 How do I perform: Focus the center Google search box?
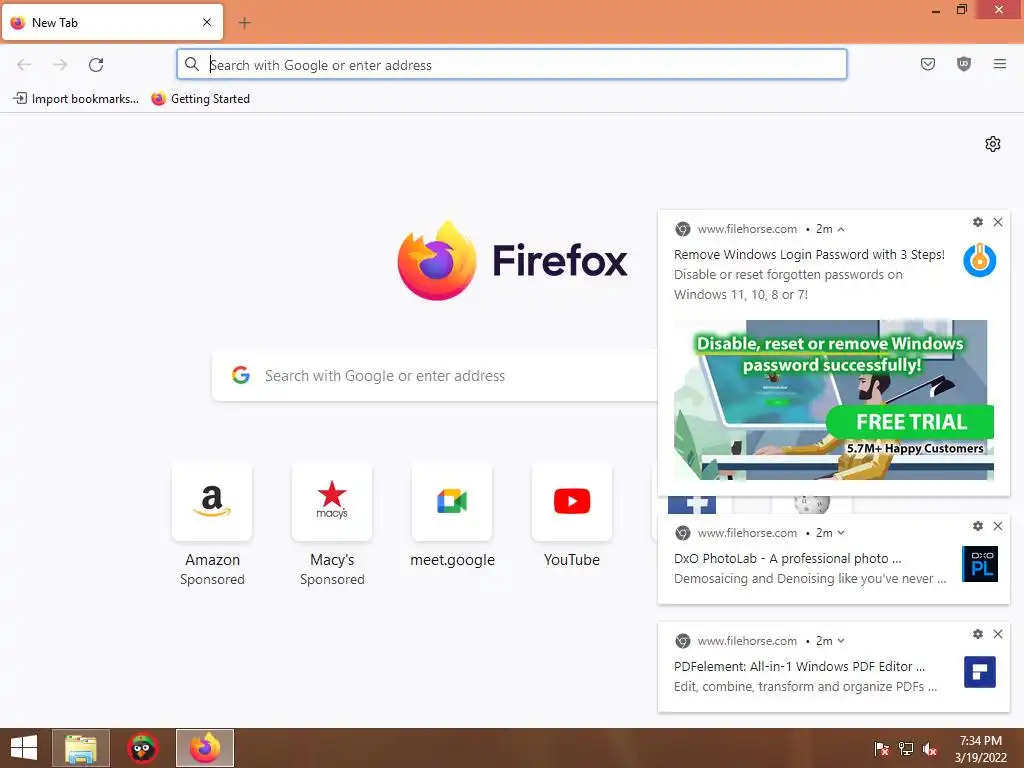(x=434, y=376)
